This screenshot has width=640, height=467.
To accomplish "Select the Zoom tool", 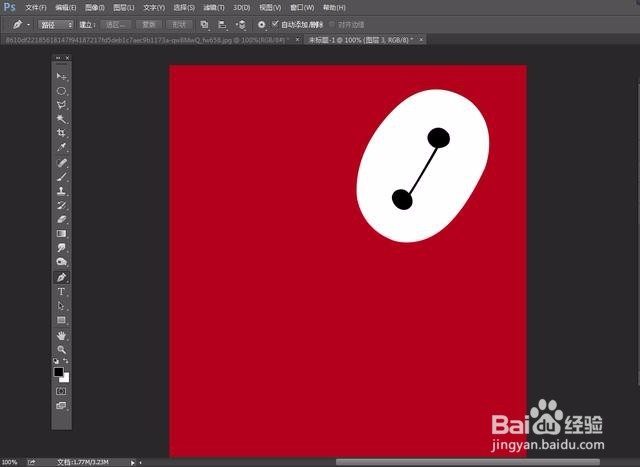I will (62, 350).
